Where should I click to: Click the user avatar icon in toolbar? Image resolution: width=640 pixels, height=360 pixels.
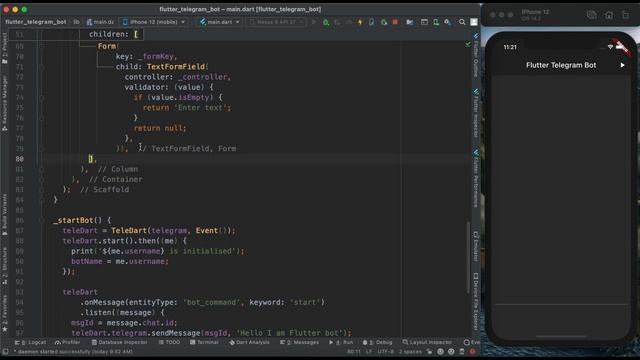pyautogui.click(x=474, y=22)
